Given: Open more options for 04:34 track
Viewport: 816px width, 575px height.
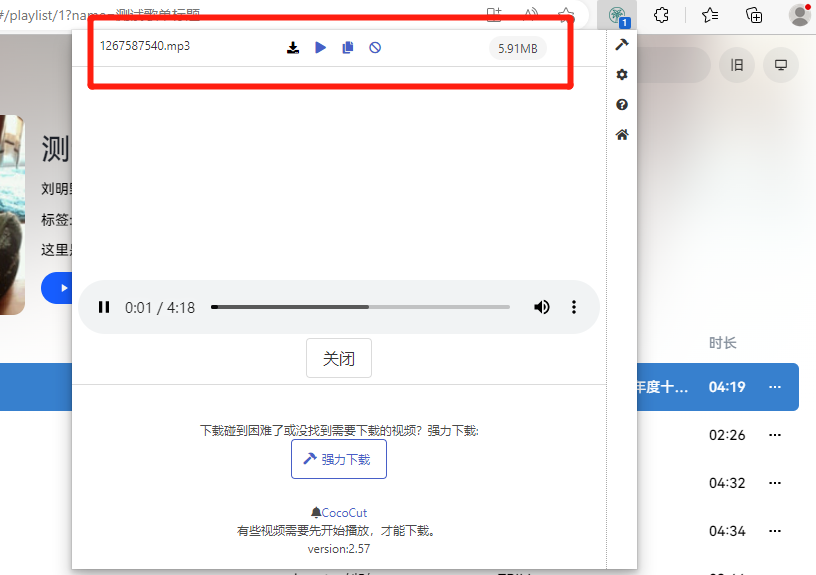Looking at the screenshot, I should [775, 531].
